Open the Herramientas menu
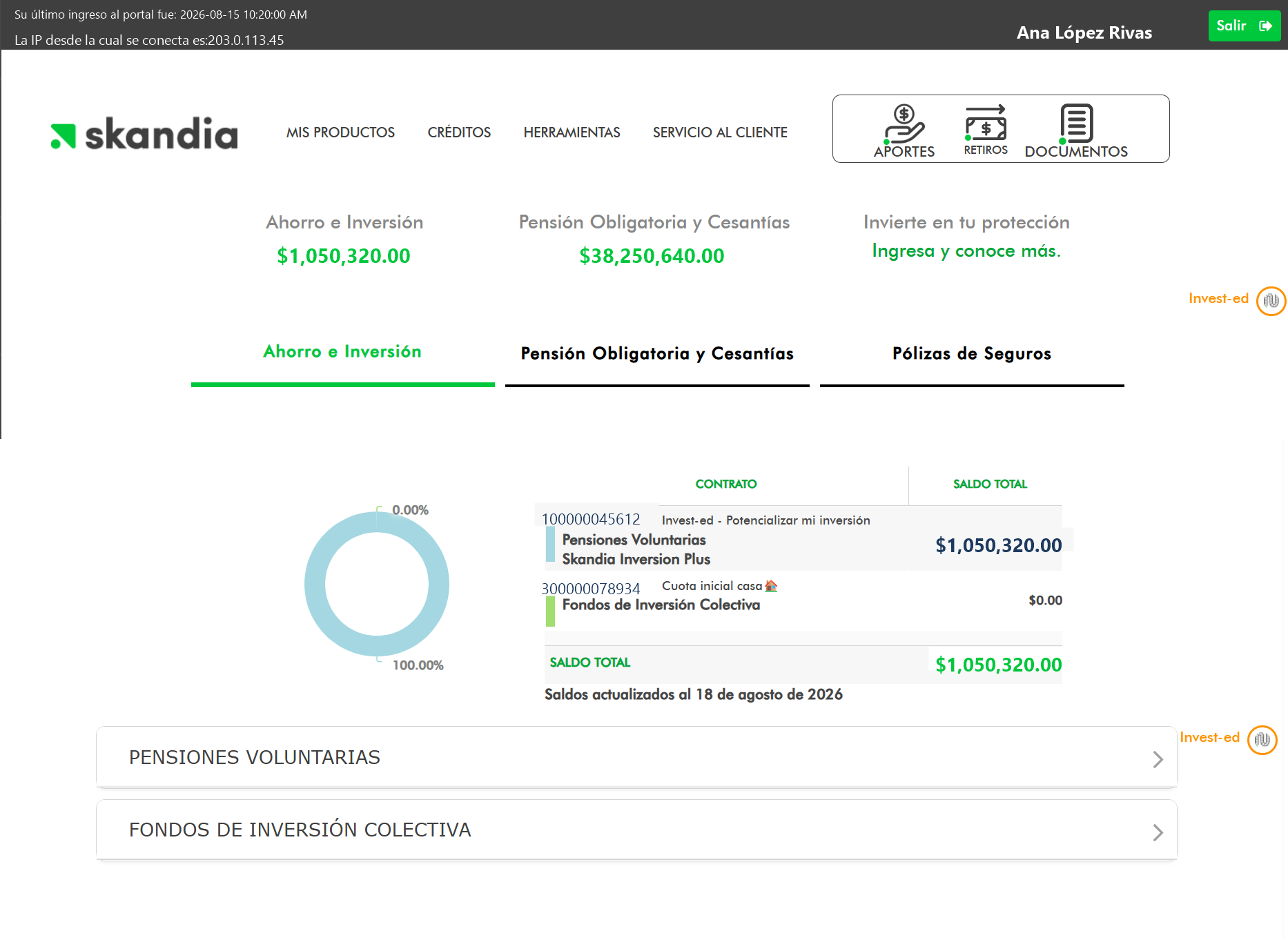 (572, 133)
